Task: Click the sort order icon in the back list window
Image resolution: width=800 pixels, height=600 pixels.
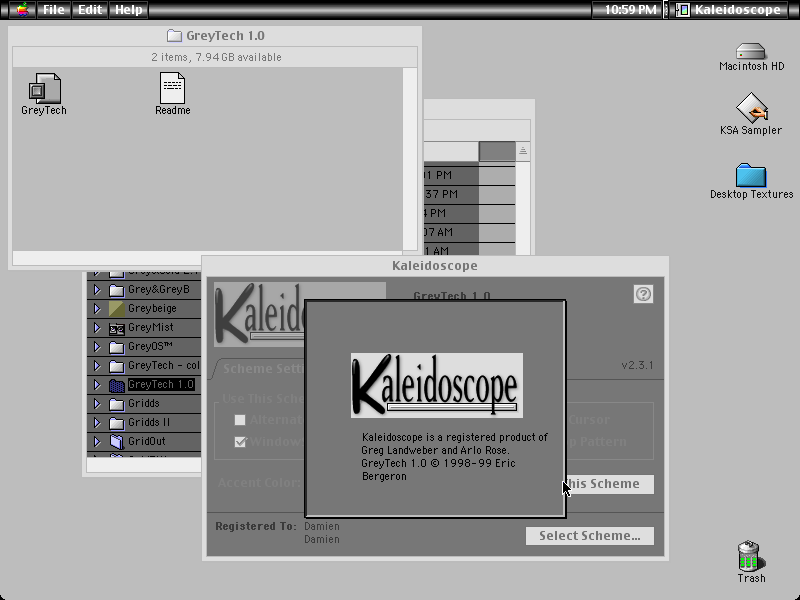Action: pyautogui.click(x=523, y=151)
